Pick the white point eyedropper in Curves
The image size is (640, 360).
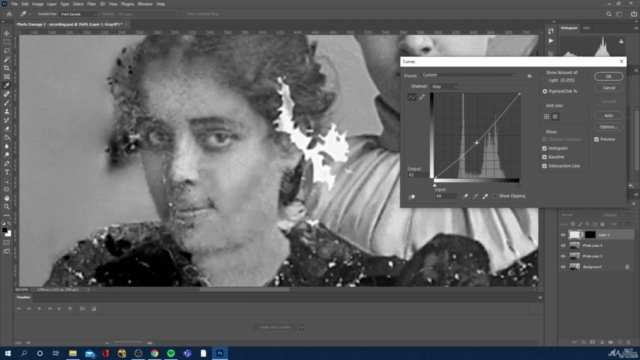pyautogui.click(x=485, y=196)
